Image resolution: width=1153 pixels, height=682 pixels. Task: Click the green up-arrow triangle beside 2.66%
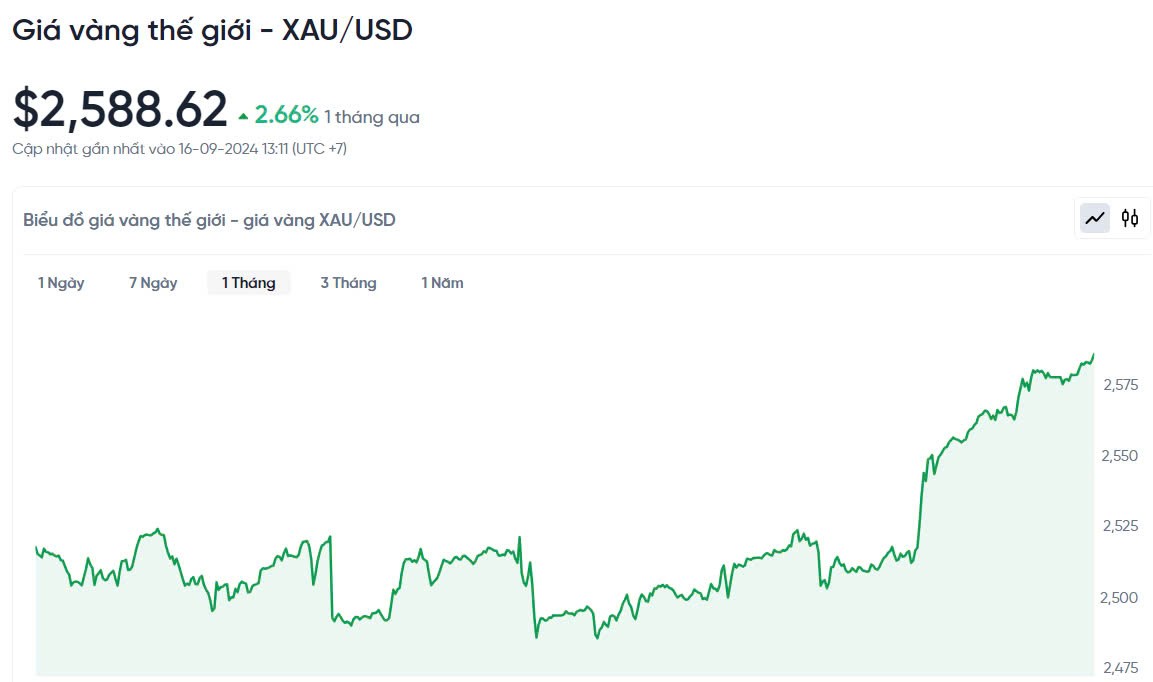pyautogui.click(x=243, y=117)
